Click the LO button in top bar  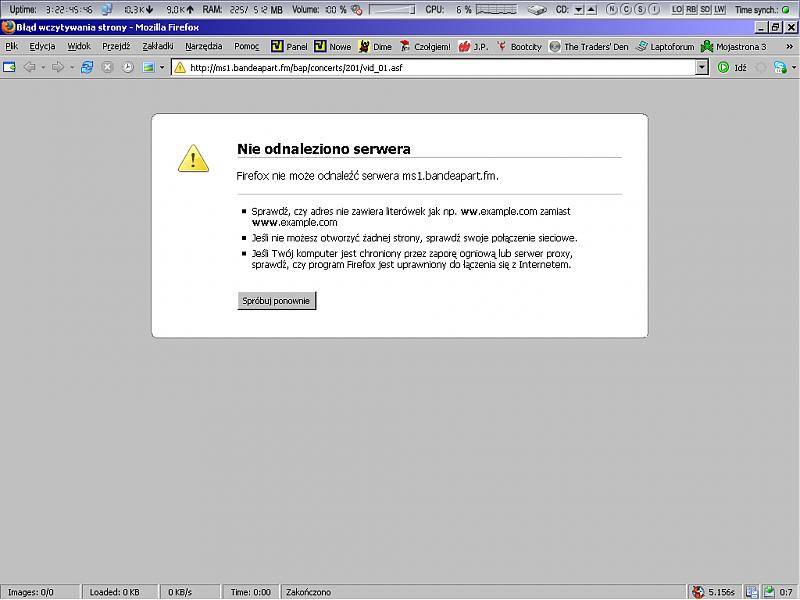(677, 9)
